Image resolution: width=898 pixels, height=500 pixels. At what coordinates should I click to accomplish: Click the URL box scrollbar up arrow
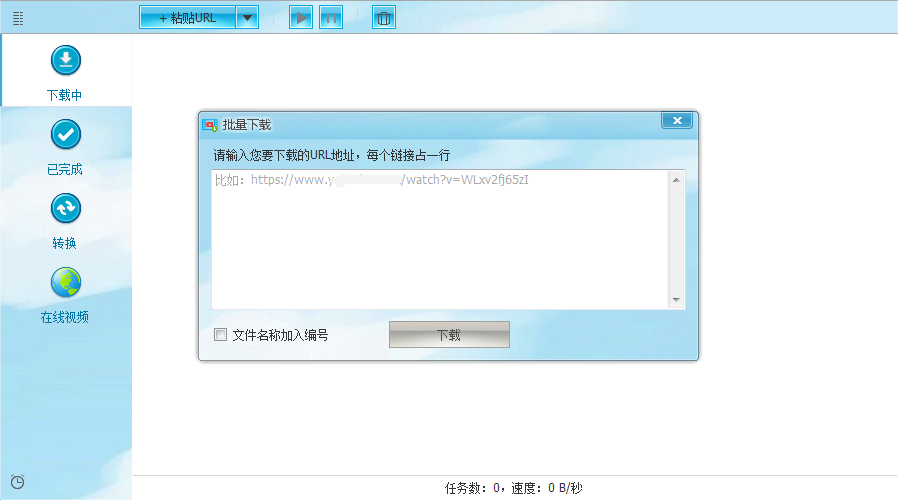[x=677, y=180]
